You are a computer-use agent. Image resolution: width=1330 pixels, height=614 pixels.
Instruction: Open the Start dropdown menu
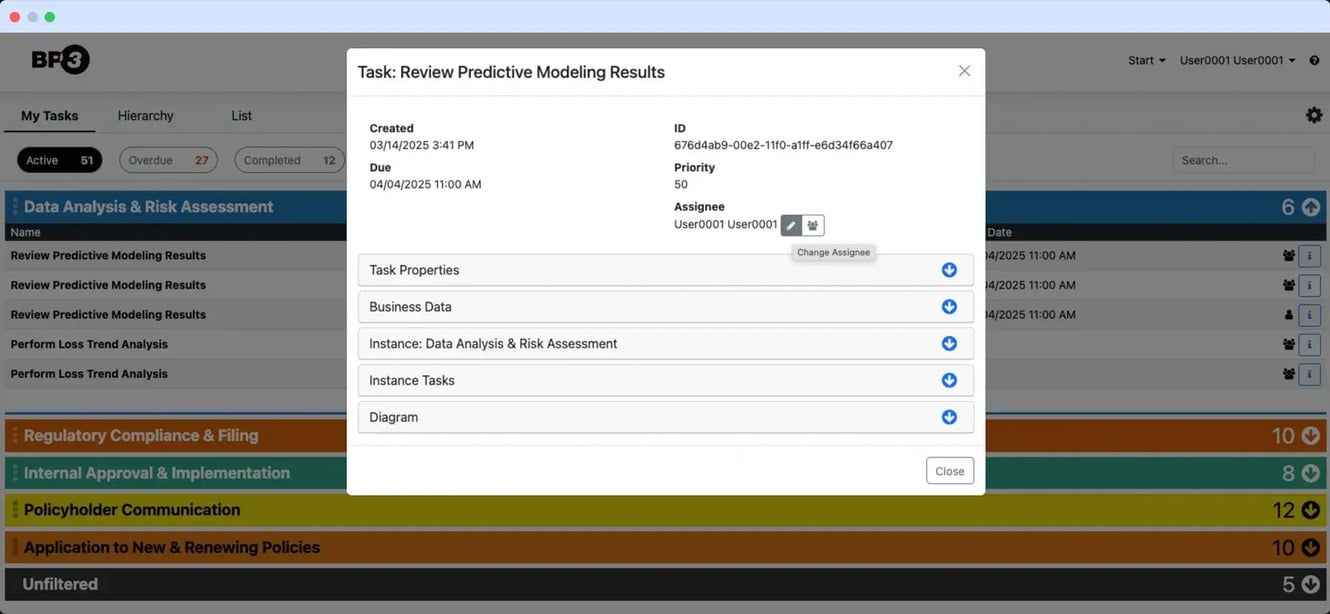(1146, 61)
